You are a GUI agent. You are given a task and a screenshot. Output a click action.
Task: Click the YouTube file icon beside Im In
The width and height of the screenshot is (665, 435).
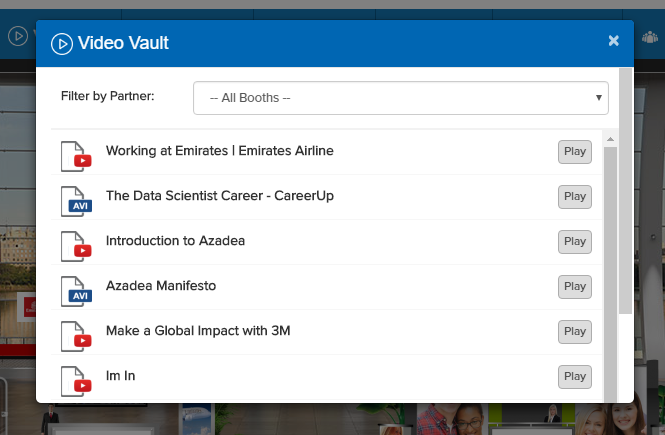[76, 379]
